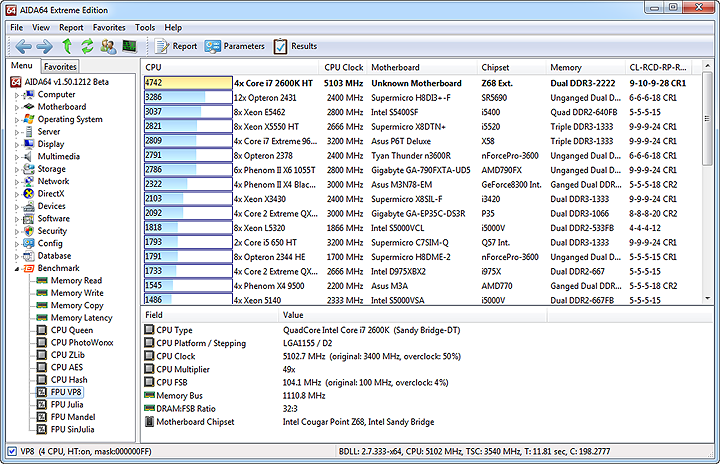The image size is (720, 464).
Task: Switch to the Menu tab
Action: click(22, 66)
